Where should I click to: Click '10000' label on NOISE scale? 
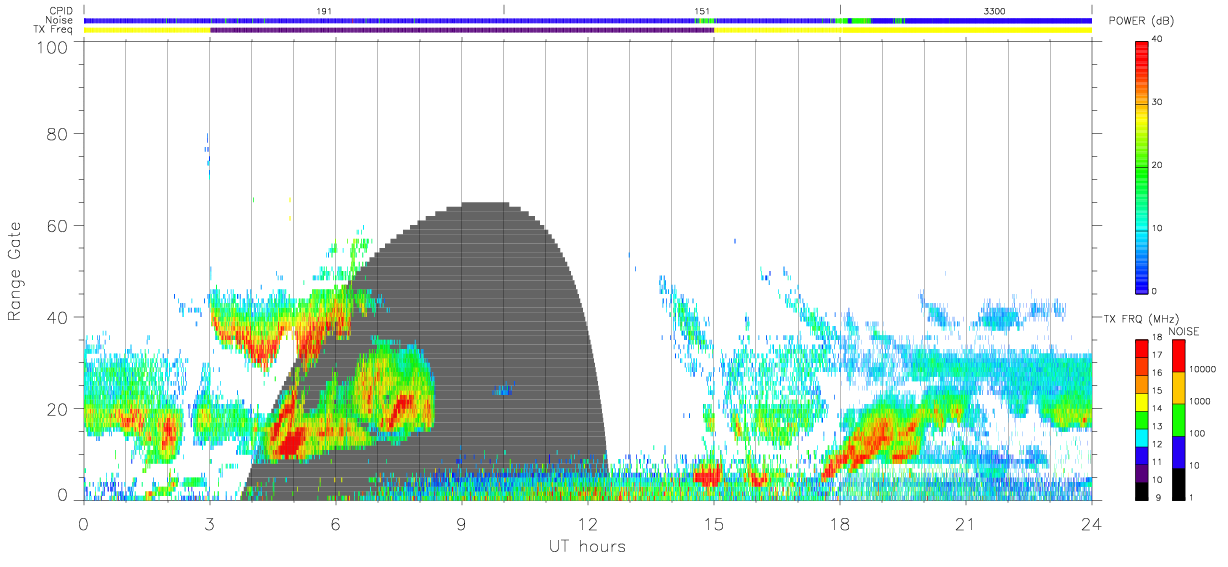point(1202,368)
